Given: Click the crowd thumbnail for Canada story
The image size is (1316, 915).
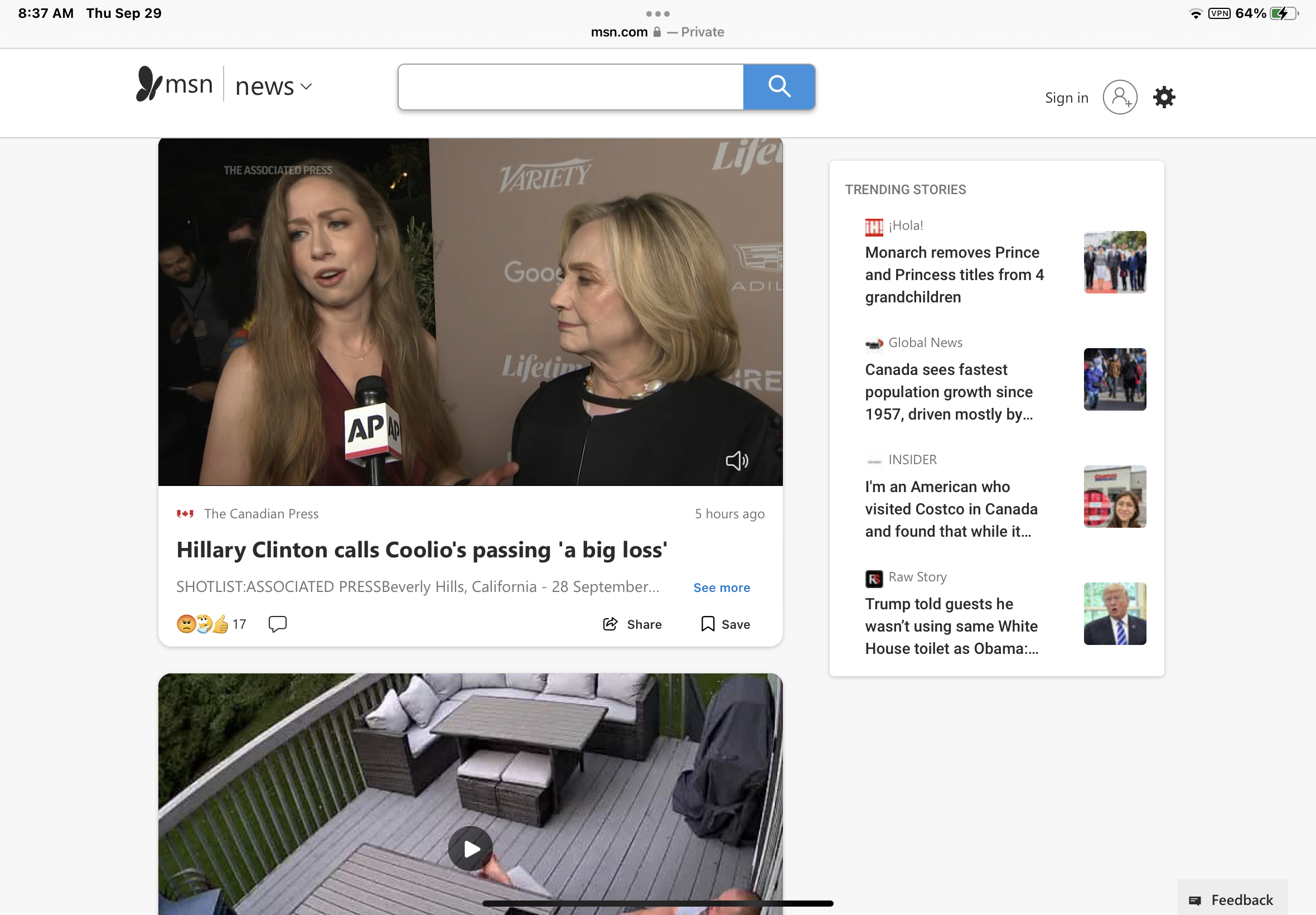Looking at the screenshot, I should tap(1115, 379).
